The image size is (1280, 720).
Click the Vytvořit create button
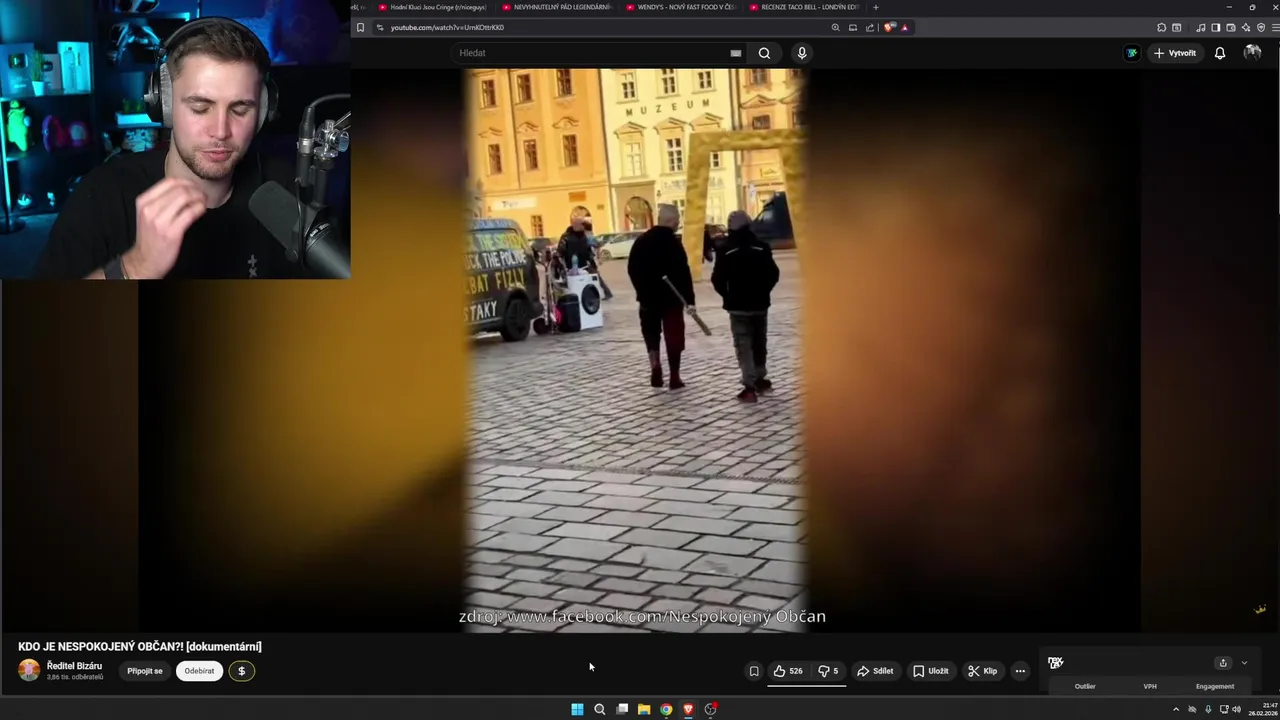1175,53
